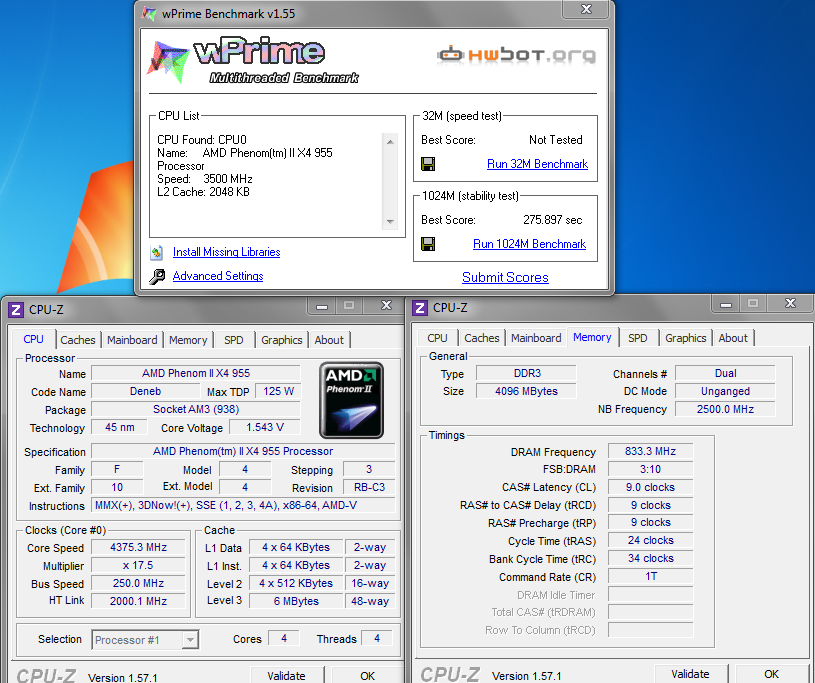The image size is (815, 683).
Task: Click the AMD Phenom II processor logo
Action: click(x=351, y=400)
